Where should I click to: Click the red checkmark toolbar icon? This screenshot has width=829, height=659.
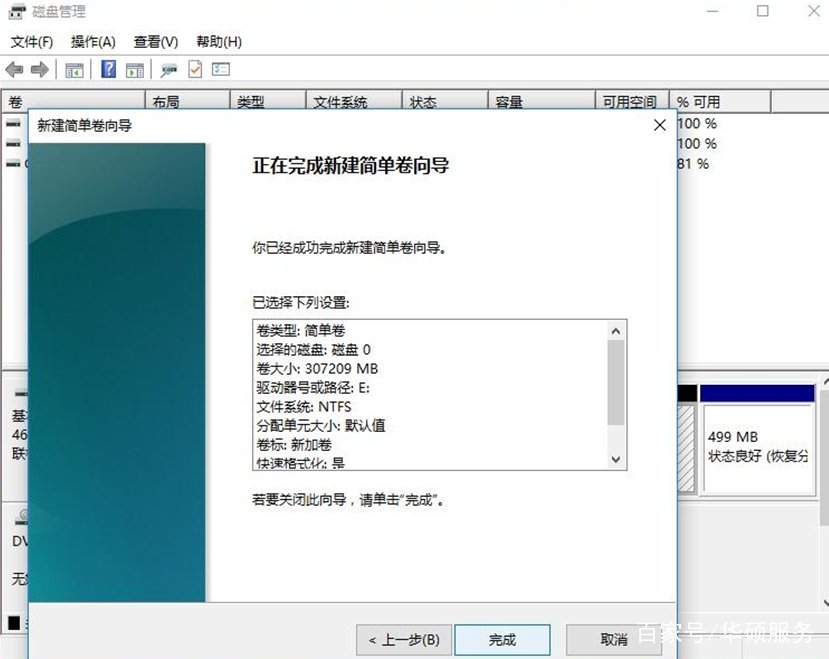pyautogui.click(x=193, y=69)
